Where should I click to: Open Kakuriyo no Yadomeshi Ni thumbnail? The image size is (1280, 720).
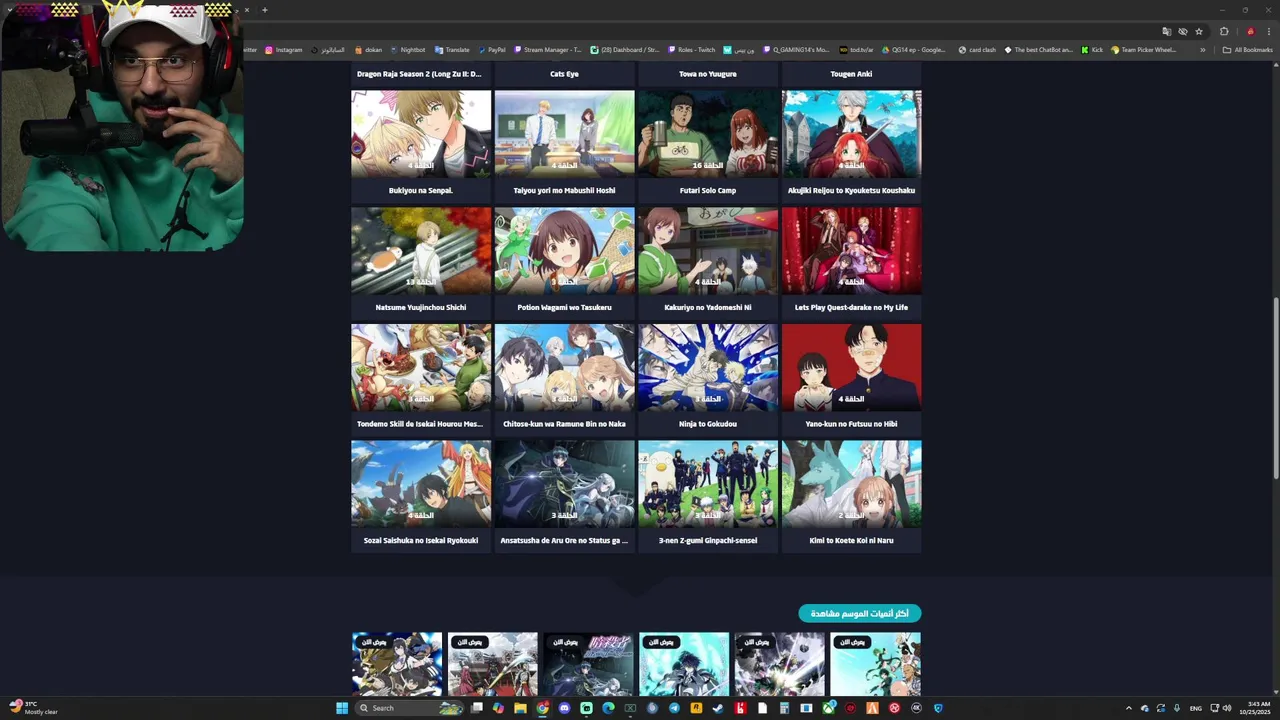click(x=708, y=251)
